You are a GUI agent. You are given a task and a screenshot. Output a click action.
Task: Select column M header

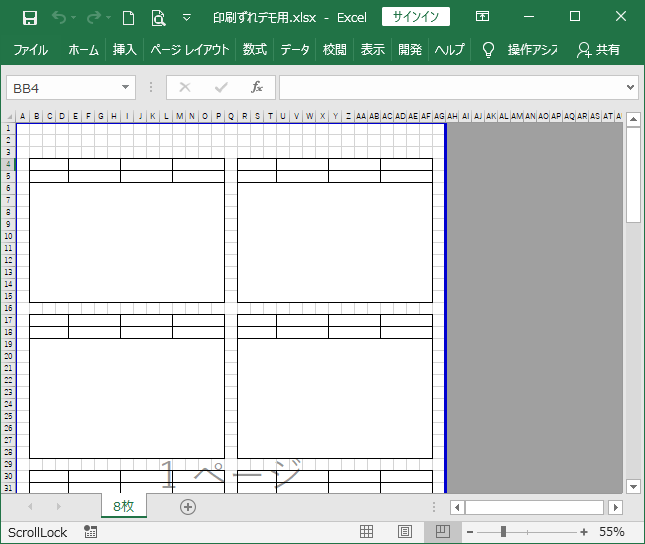click(179, 116)
